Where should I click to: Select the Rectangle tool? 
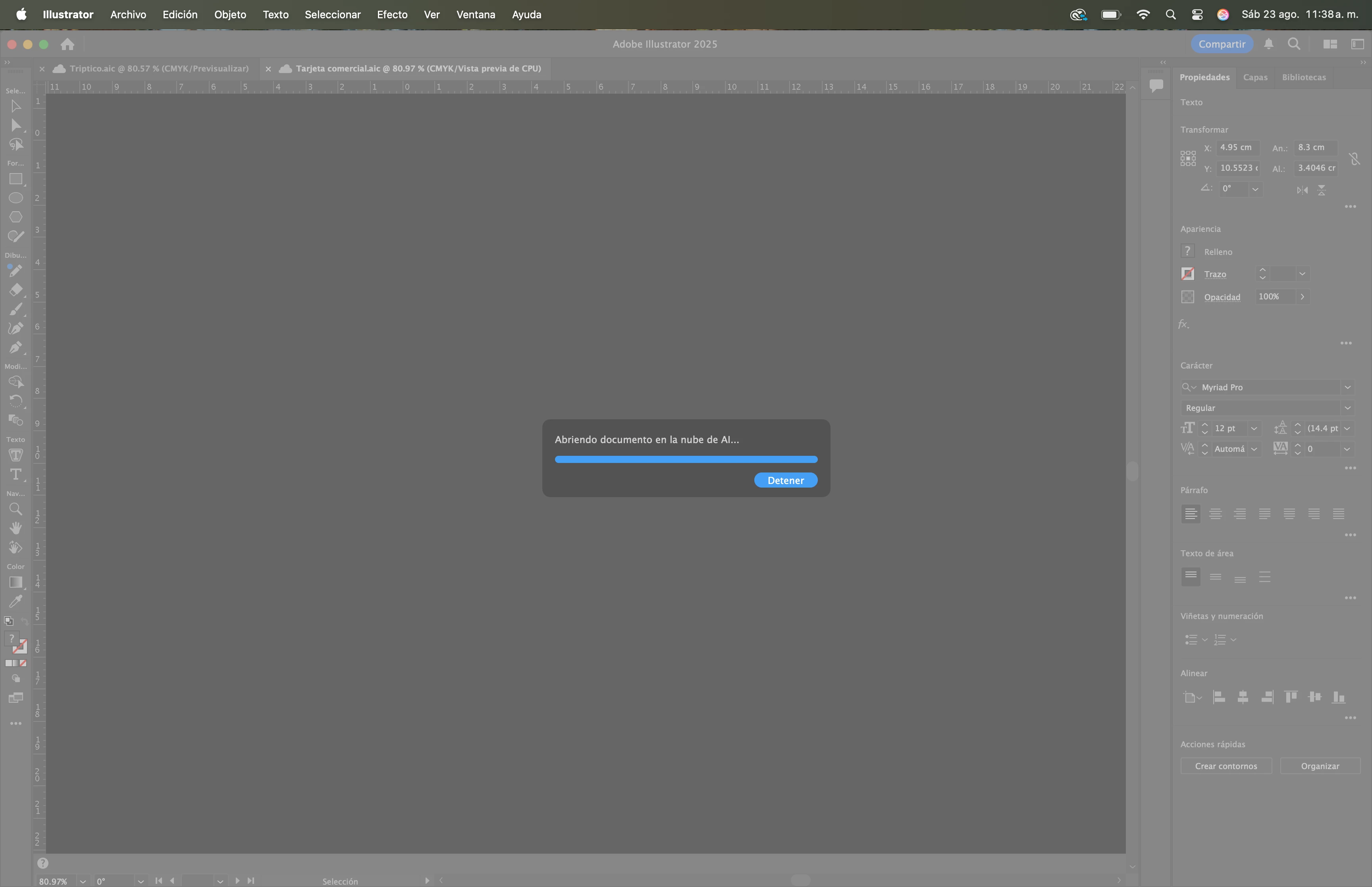[15, 179]
